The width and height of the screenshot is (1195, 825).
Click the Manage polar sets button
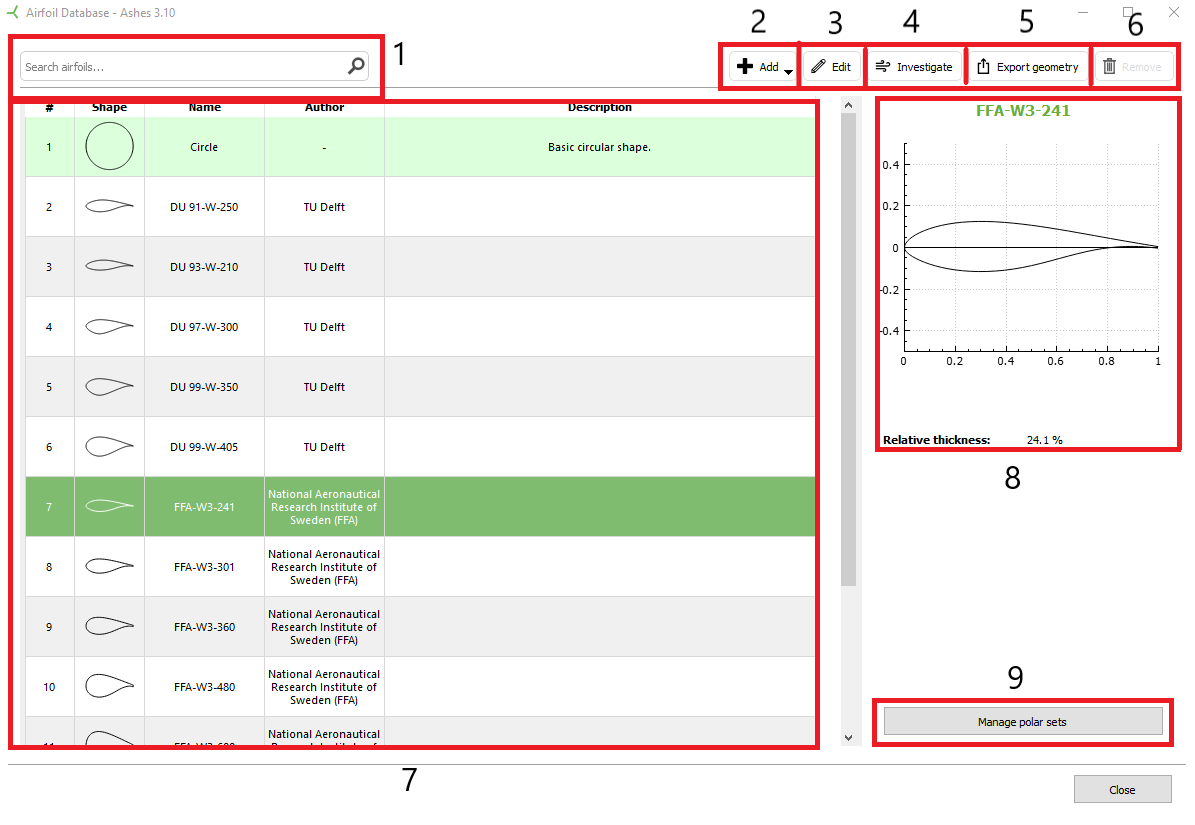(x=1022, y=722)
